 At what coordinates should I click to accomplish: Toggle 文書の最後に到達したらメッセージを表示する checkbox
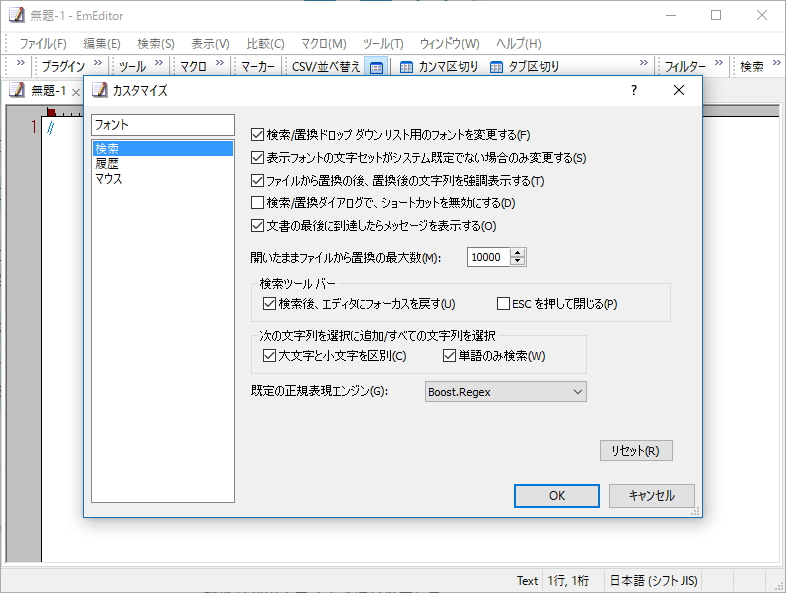pyautogui.click(x=257, y=226)
